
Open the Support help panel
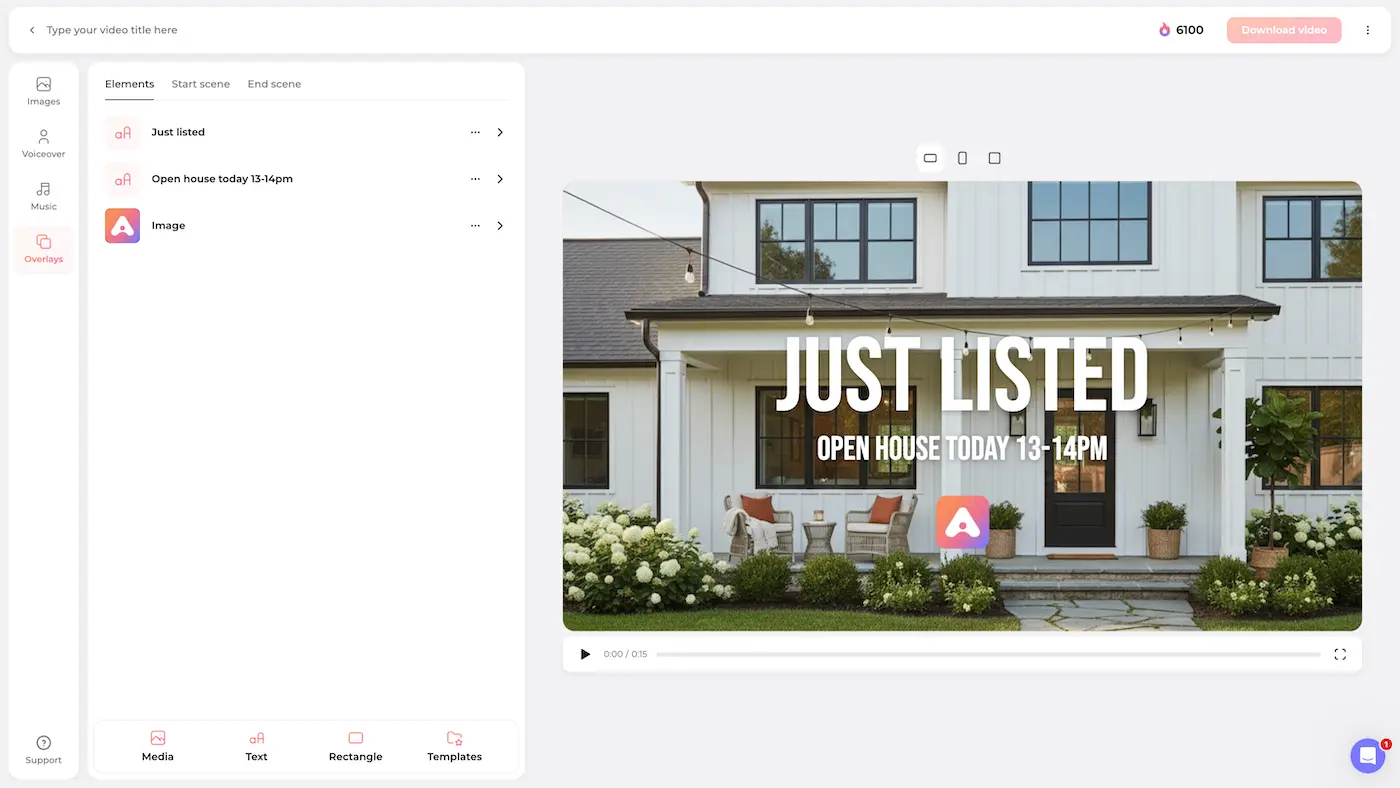coord(43,749)
